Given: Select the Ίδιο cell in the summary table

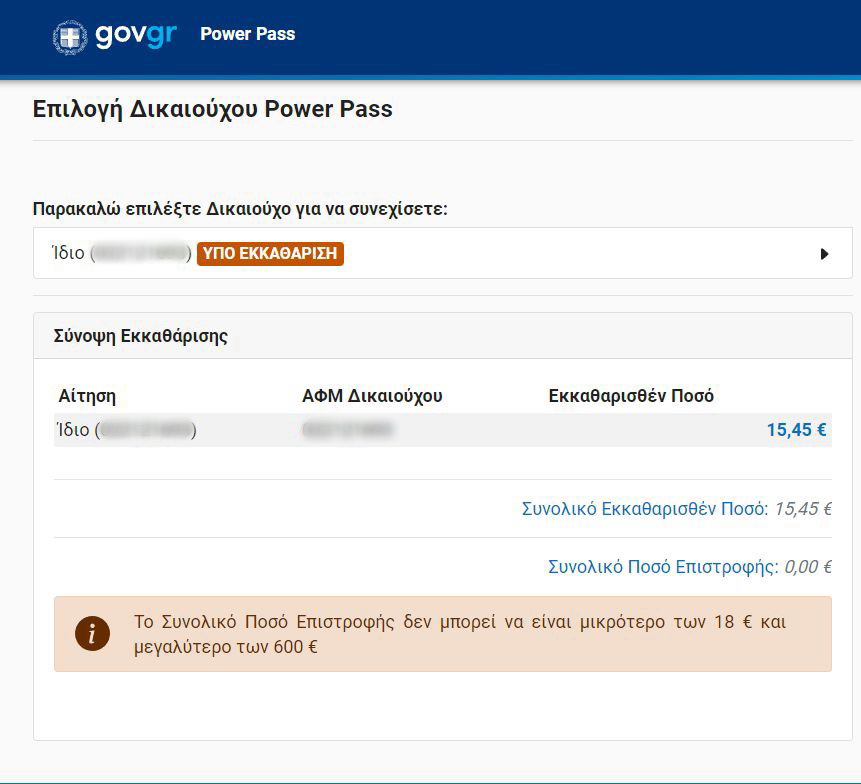Looking at the screenshot, I should (x=75, y=431).
